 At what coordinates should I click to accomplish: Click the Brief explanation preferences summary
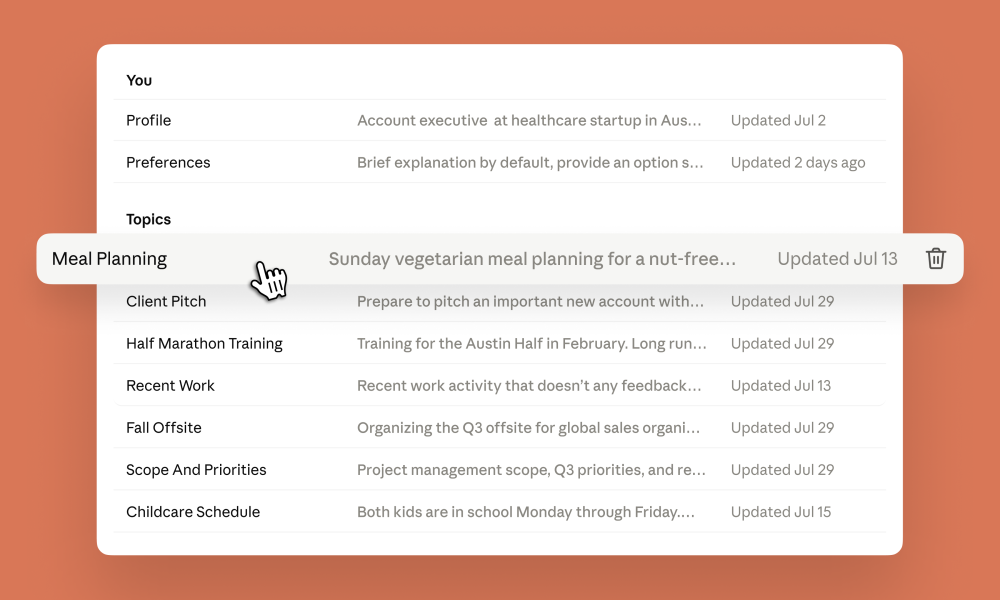[x=530, y=163]
